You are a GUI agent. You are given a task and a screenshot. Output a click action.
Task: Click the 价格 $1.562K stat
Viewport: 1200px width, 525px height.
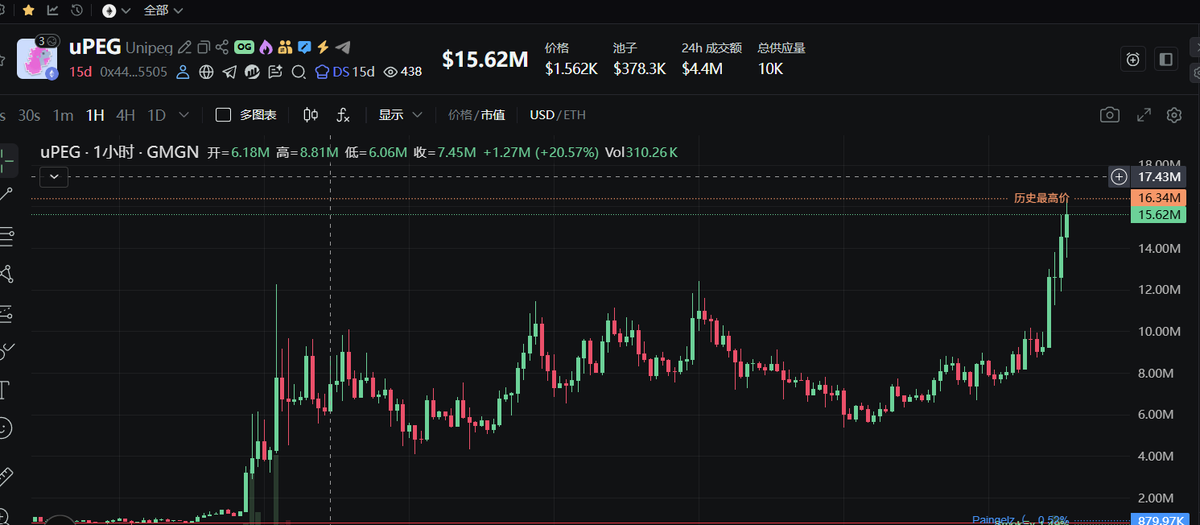(571, 59)
